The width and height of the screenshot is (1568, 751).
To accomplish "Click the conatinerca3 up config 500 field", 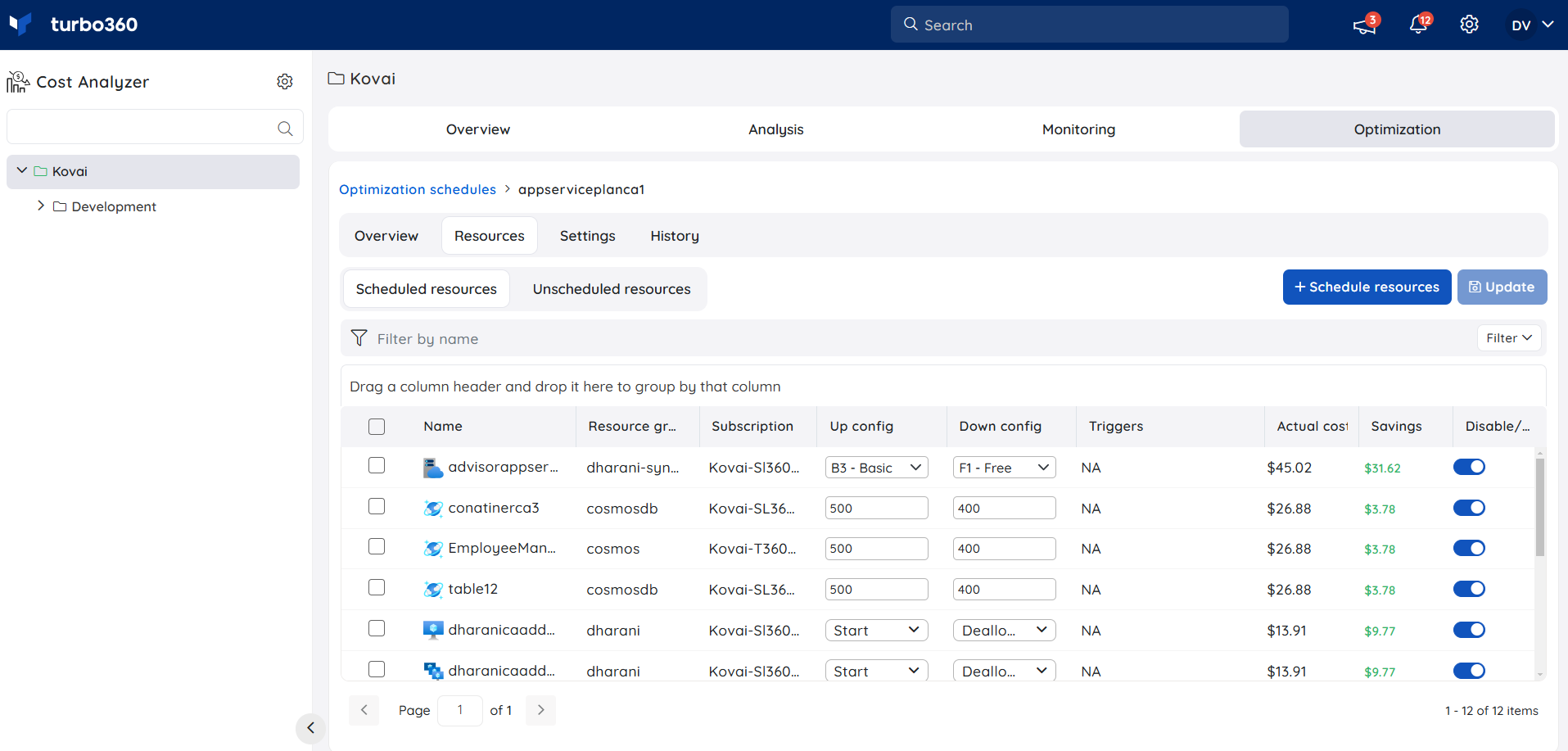I will point(876,508).
